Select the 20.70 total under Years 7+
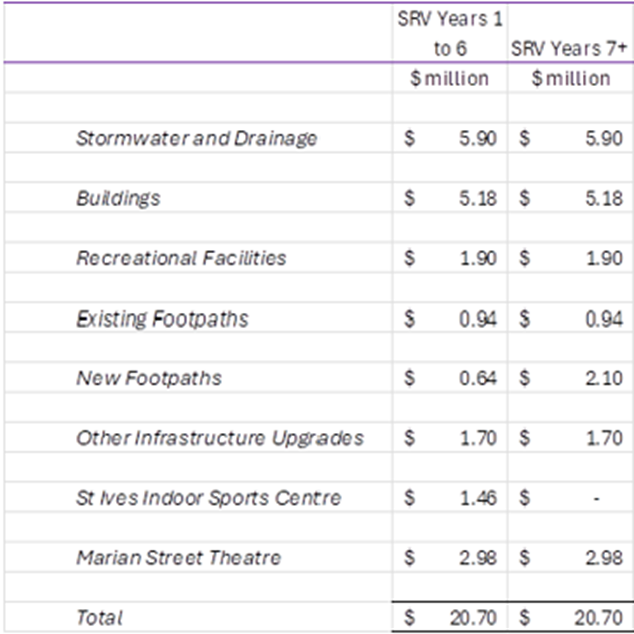The height and width of the screenshot is (634, 634). pyautogui.click(x=600, y=618)
